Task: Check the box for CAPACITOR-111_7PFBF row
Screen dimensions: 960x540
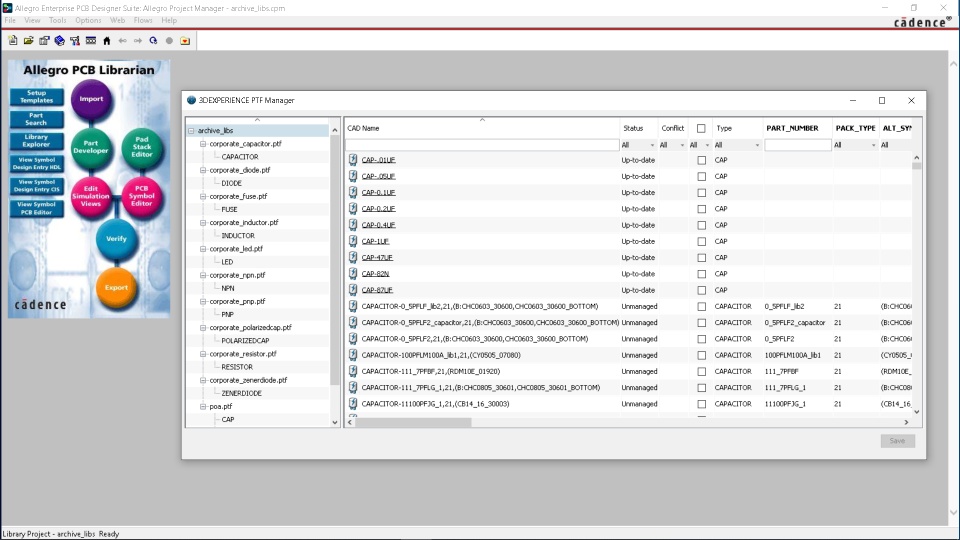Action: coord(702,371)
